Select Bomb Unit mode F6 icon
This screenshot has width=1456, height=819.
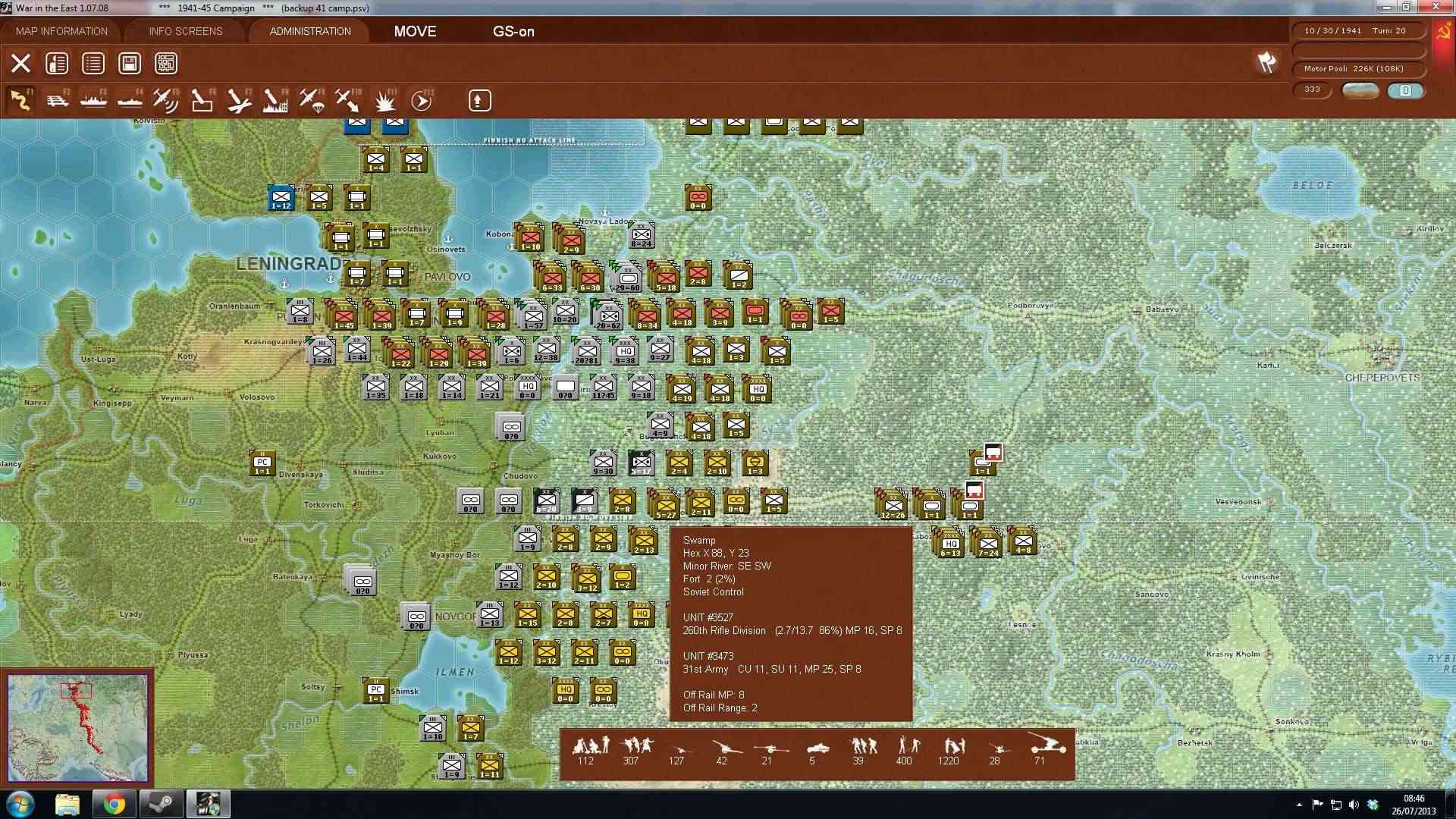click(x=202, y=100)
